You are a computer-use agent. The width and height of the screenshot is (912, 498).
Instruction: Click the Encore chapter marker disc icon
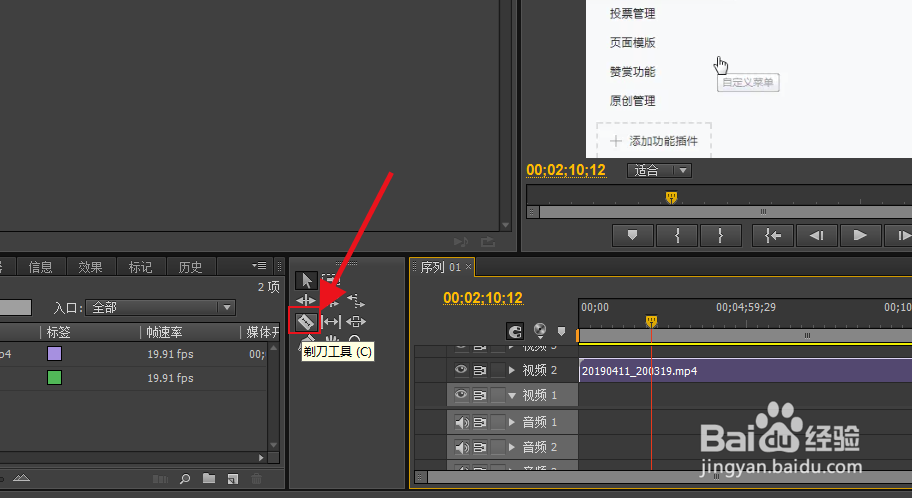tap(540, 330)
